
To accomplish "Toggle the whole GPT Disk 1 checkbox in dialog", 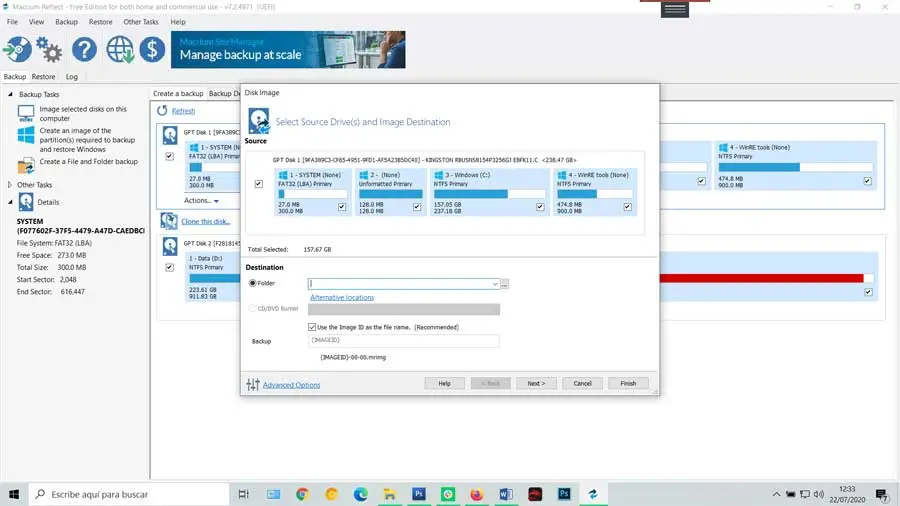I will point(259,184).
